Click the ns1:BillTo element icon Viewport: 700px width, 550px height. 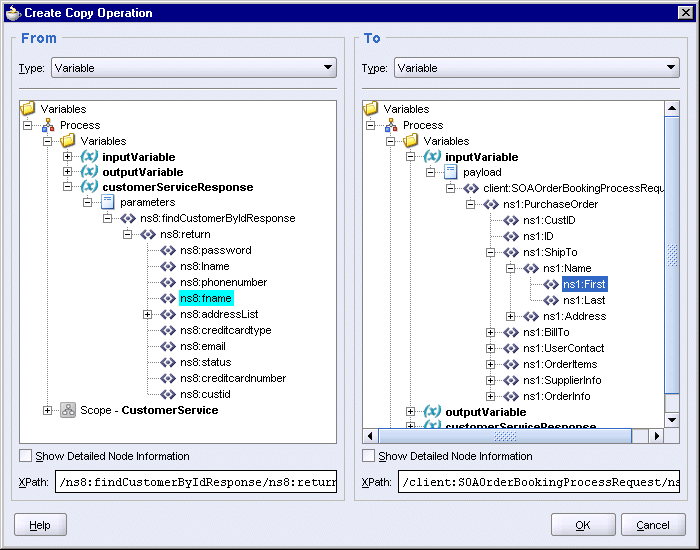[511, 333]
